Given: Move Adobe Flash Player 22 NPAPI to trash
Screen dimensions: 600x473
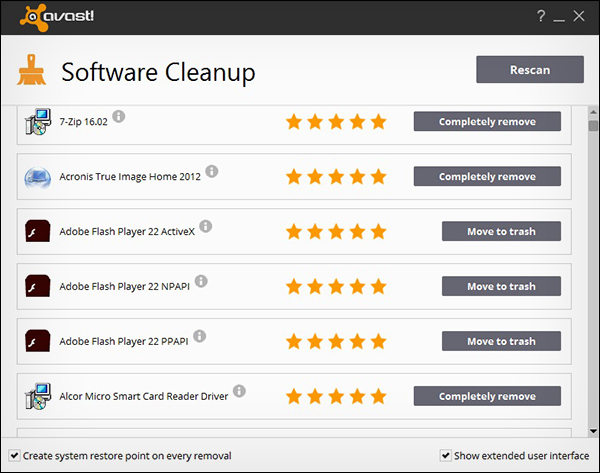Looking at the screenshot, I should point(501,286).
